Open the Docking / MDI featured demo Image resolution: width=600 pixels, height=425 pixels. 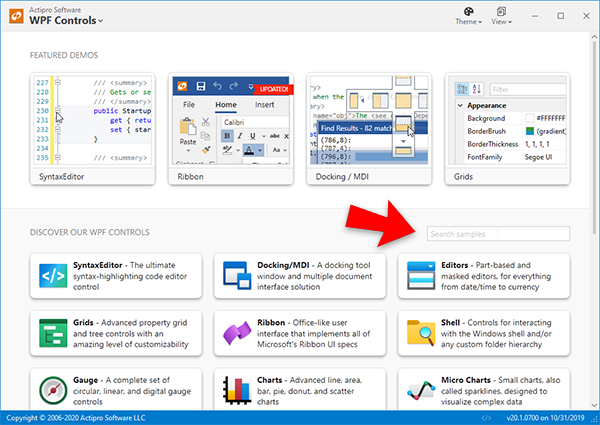tap(369, 129)
